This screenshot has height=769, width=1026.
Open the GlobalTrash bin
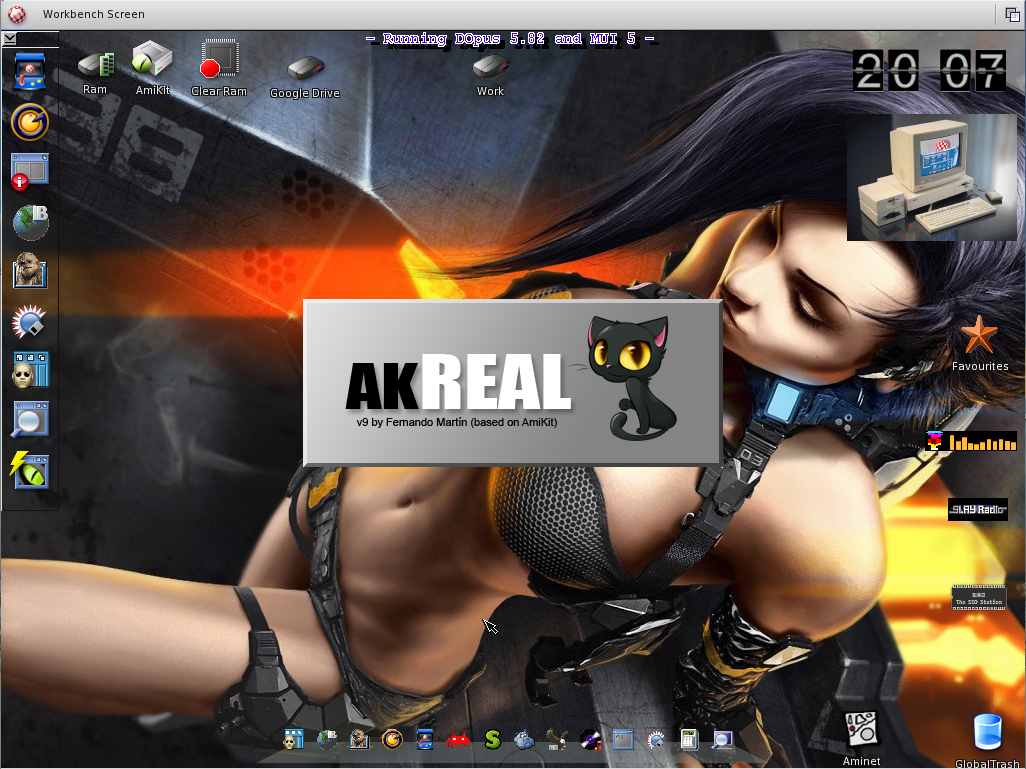(987, 733)
